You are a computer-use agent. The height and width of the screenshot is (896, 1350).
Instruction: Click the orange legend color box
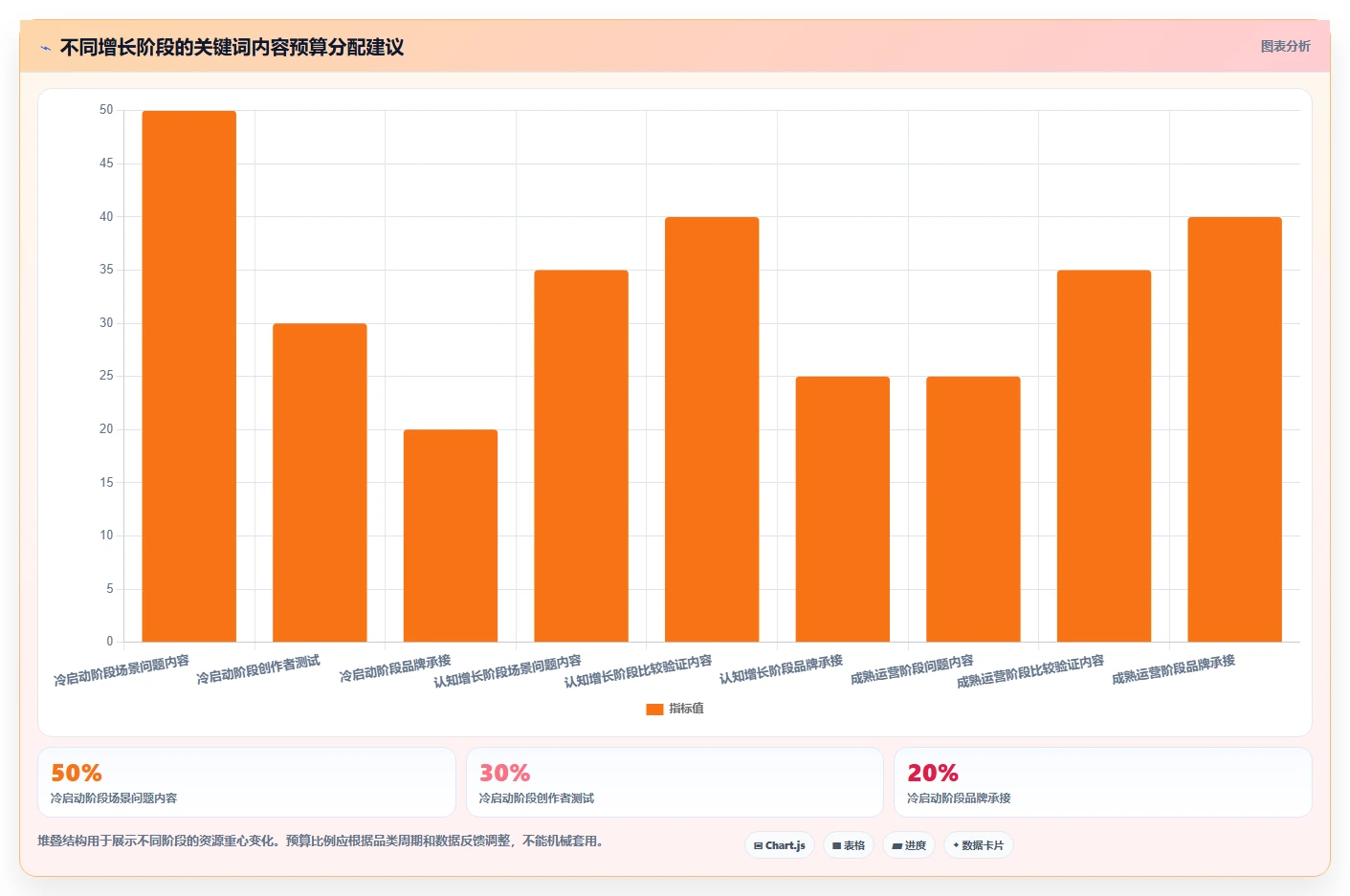point(654,710)
